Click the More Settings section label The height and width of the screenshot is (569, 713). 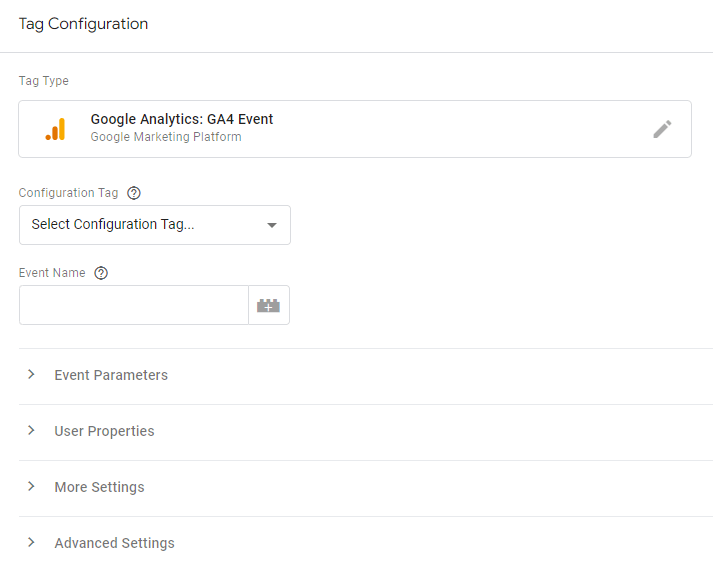(x=99, y=487)
